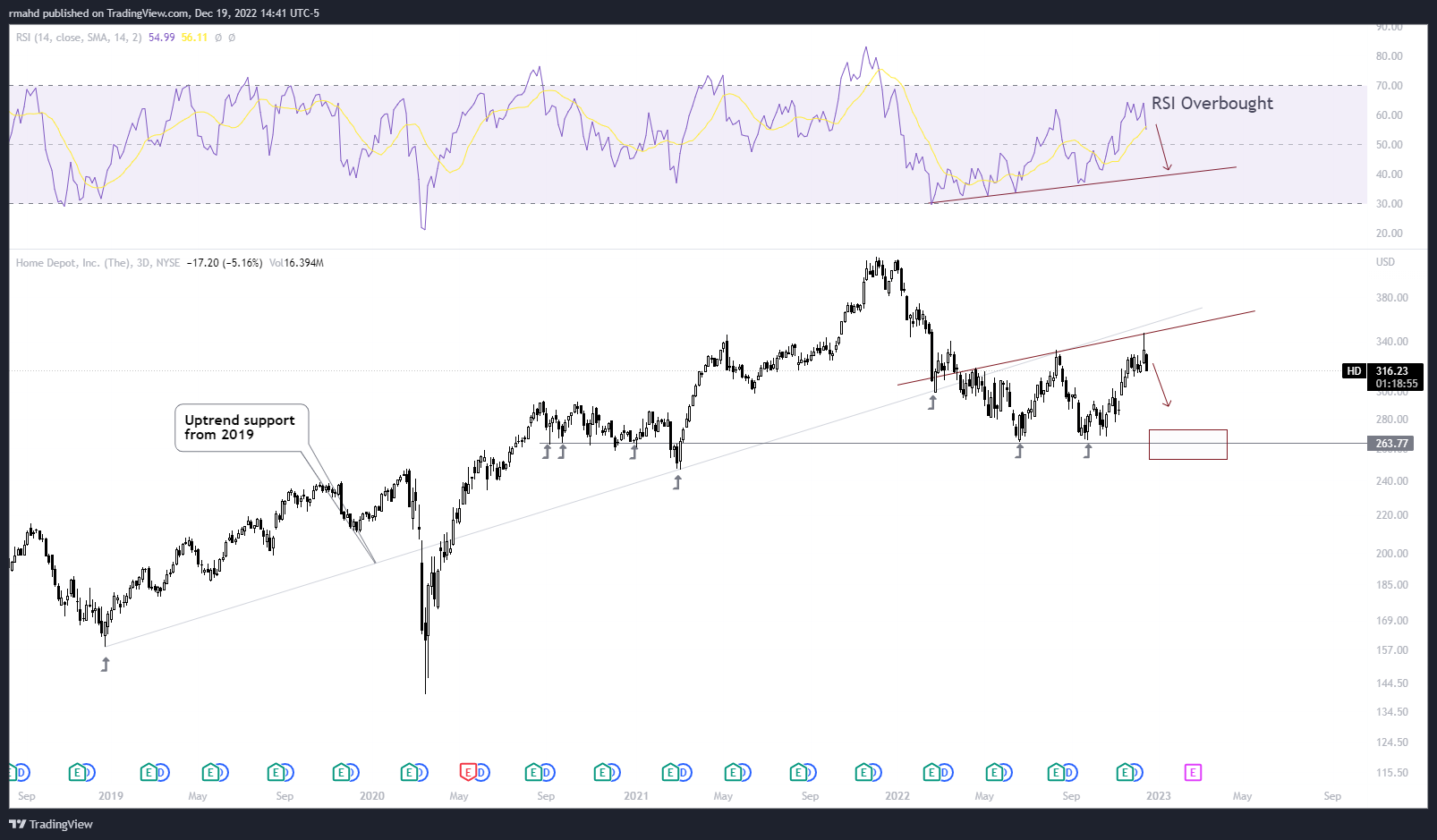Click the TradingView logo
The height and width of the screenshot is (840, 1437).
pos(51,824)
